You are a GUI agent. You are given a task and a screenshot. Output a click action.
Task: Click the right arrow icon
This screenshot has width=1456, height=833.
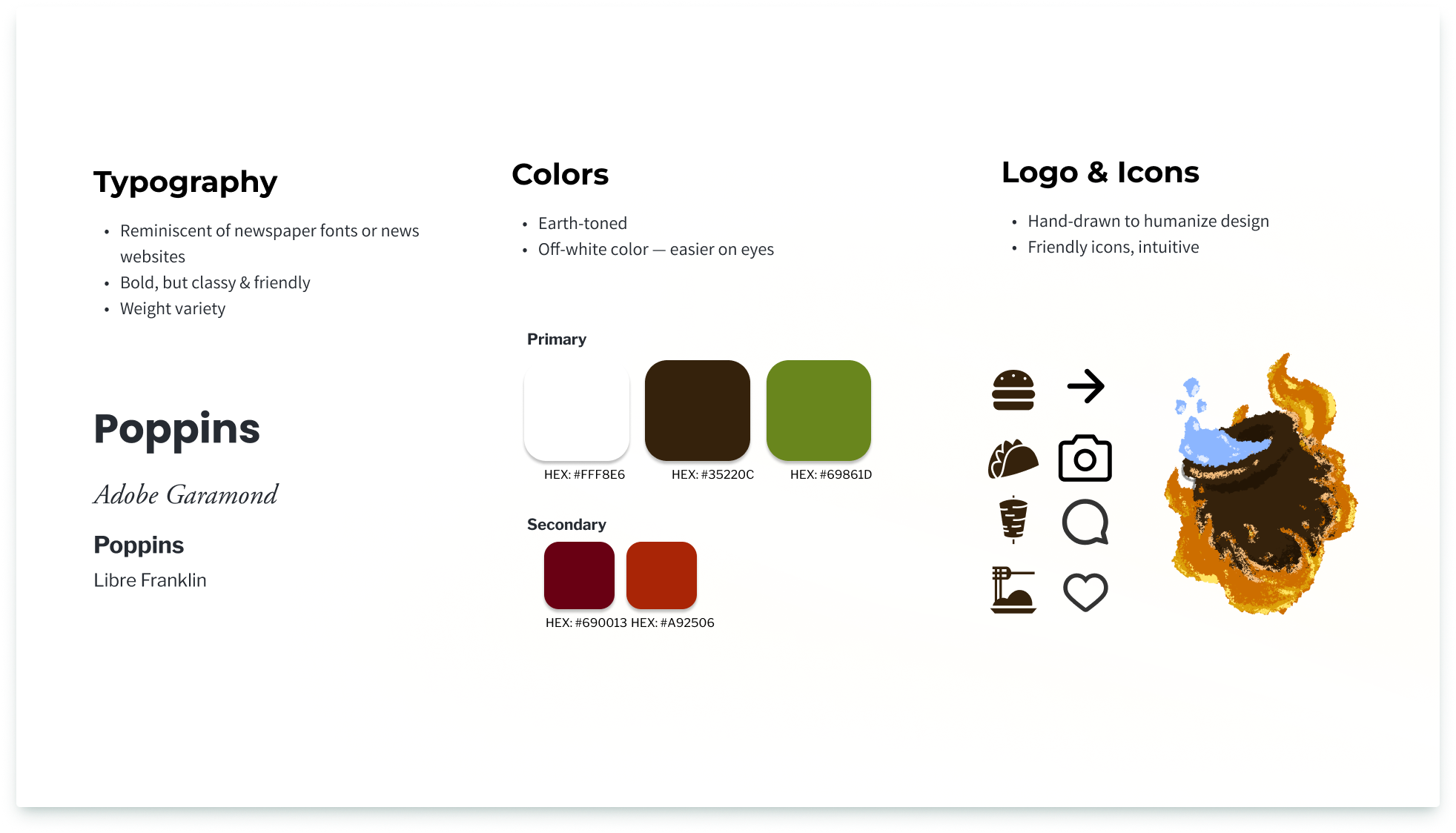(x=1085, y=386)
